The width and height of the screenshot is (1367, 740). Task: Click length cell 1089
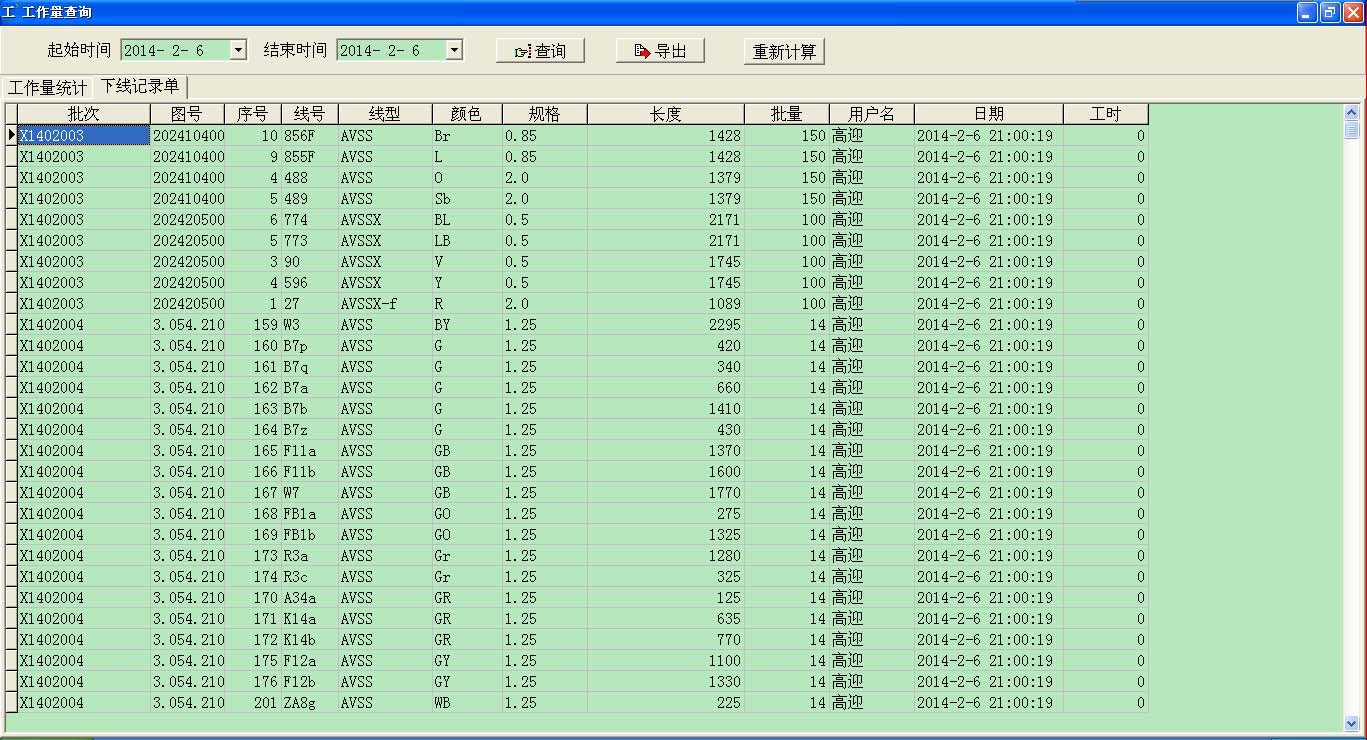(666, 303)
